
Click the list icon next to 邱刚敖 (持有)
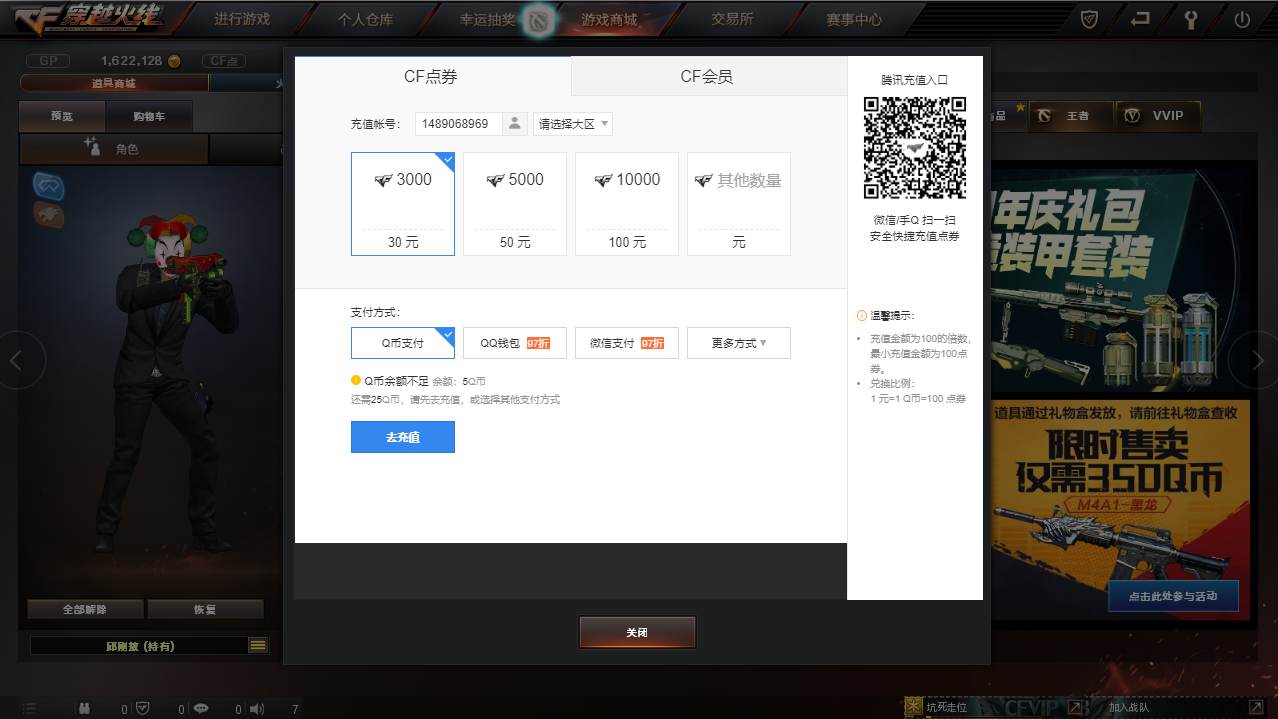(x=258, y=646)
